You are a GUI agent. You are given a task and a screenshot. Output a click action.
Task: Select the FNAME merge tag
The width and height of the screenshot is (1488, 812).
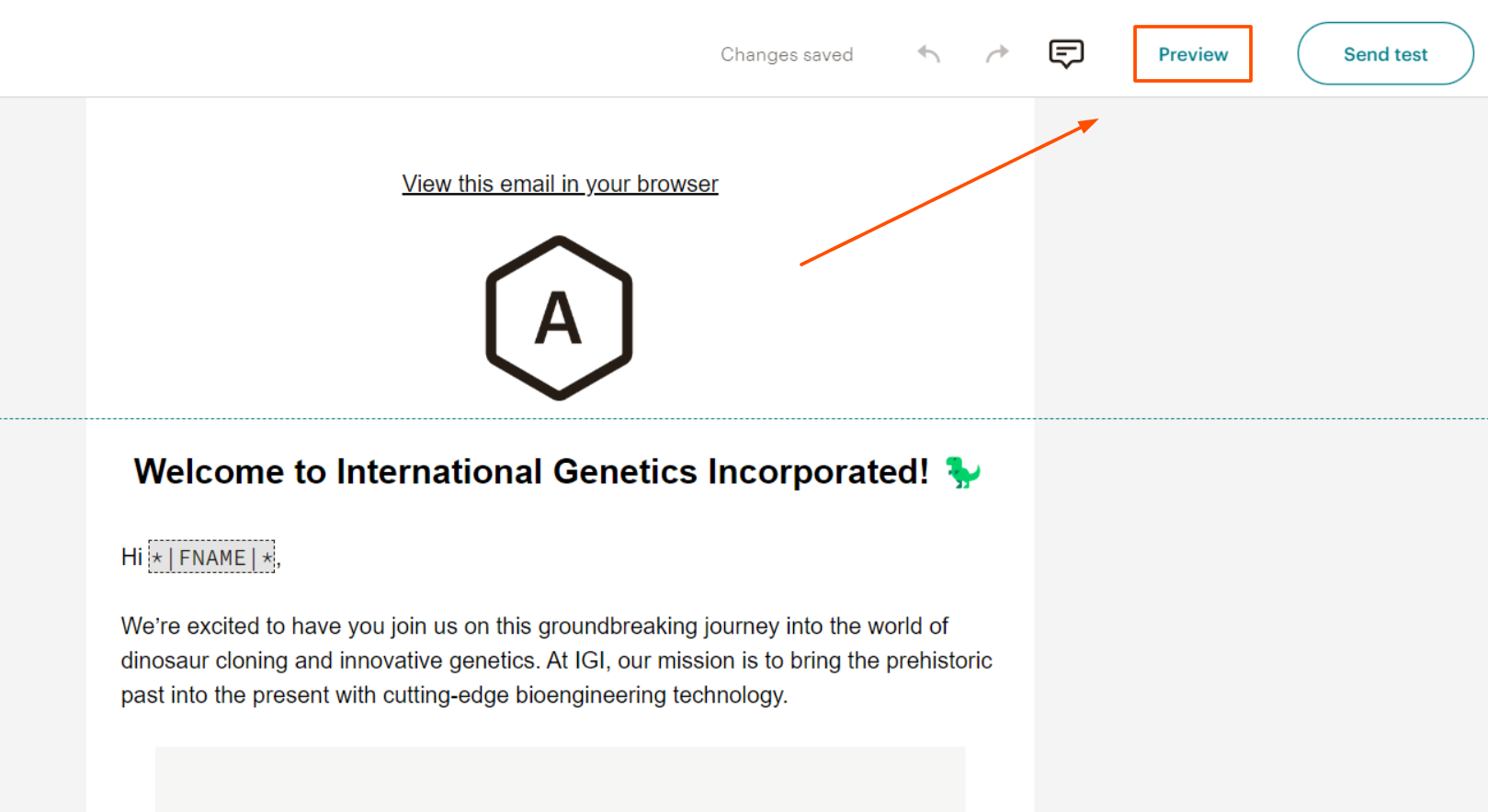click(212, 557)
